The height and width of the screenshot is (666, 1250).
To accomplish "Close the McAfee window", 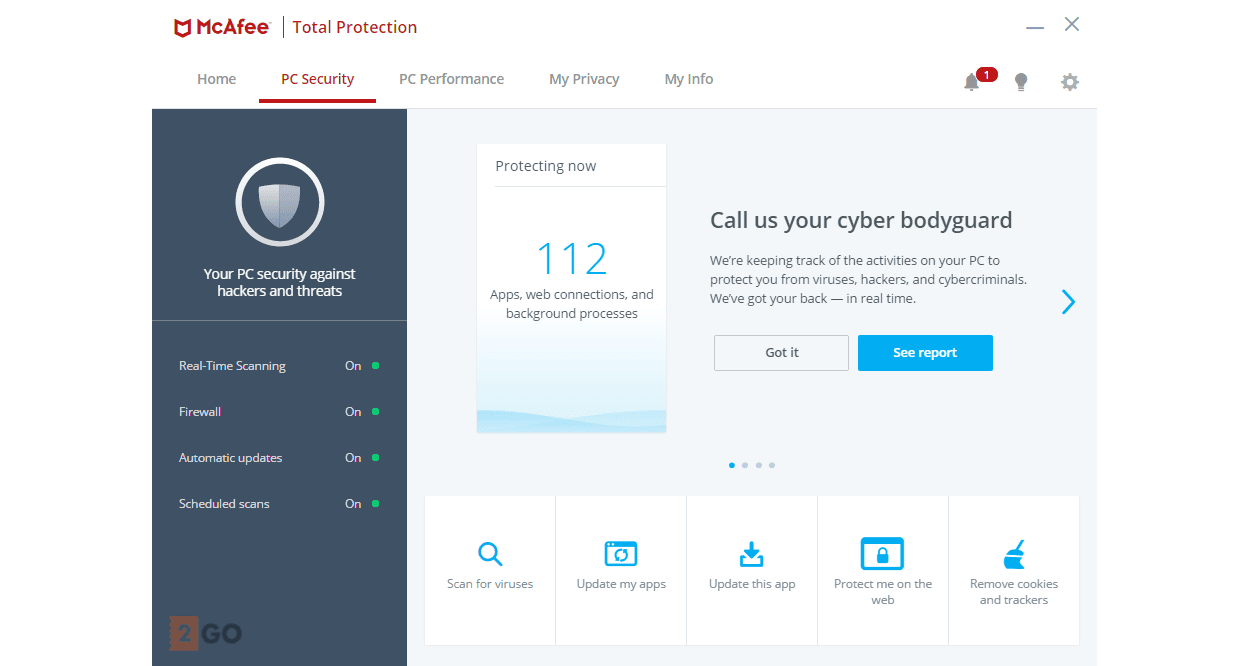I will coord(1072,24).
